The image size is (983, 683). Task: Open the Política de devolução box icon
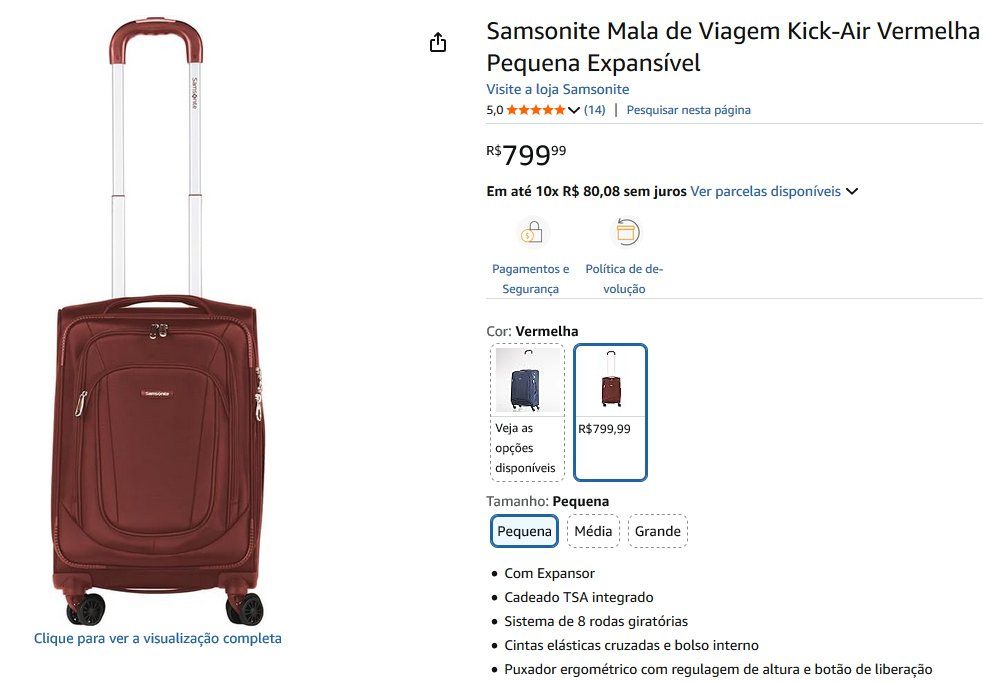coord(626,232)
